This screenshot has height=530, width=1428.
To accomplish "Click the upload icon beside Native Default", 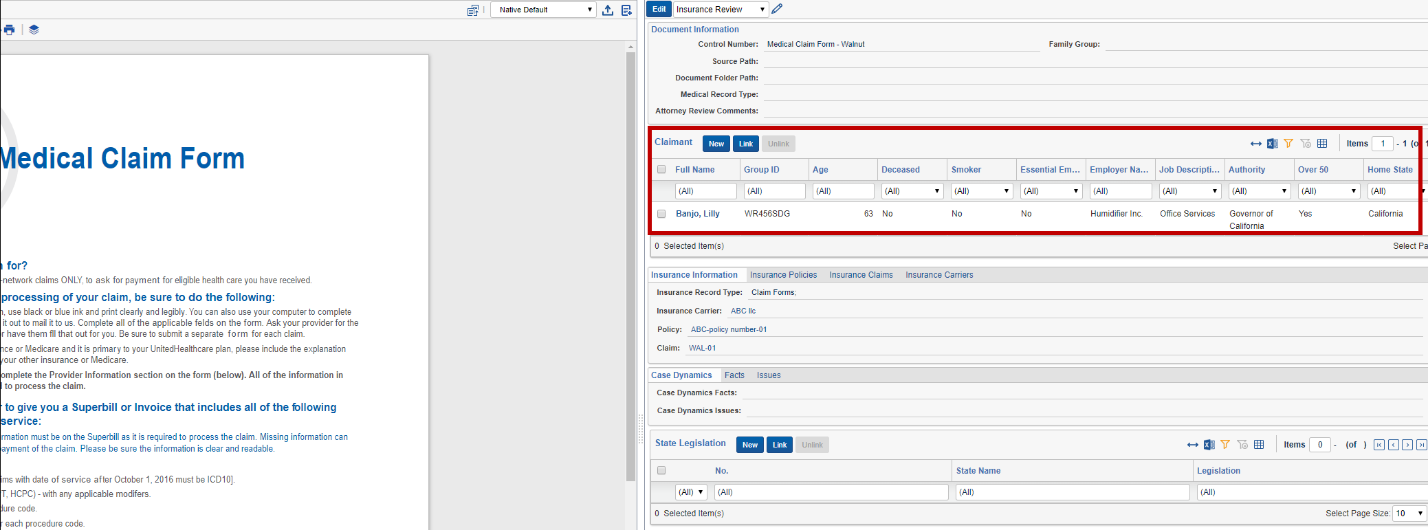I will point(607,10).
